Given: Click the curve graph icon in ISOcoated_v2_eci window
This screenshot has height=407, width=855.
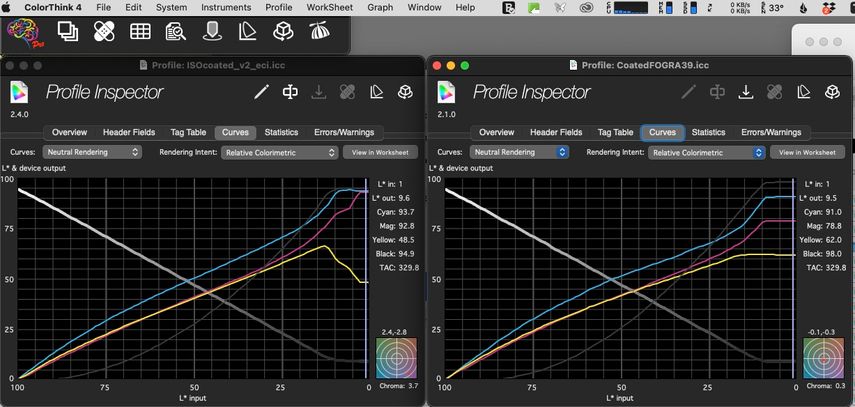Looking at the screenshot, I should pyautogui.click(x=376, y=92).
